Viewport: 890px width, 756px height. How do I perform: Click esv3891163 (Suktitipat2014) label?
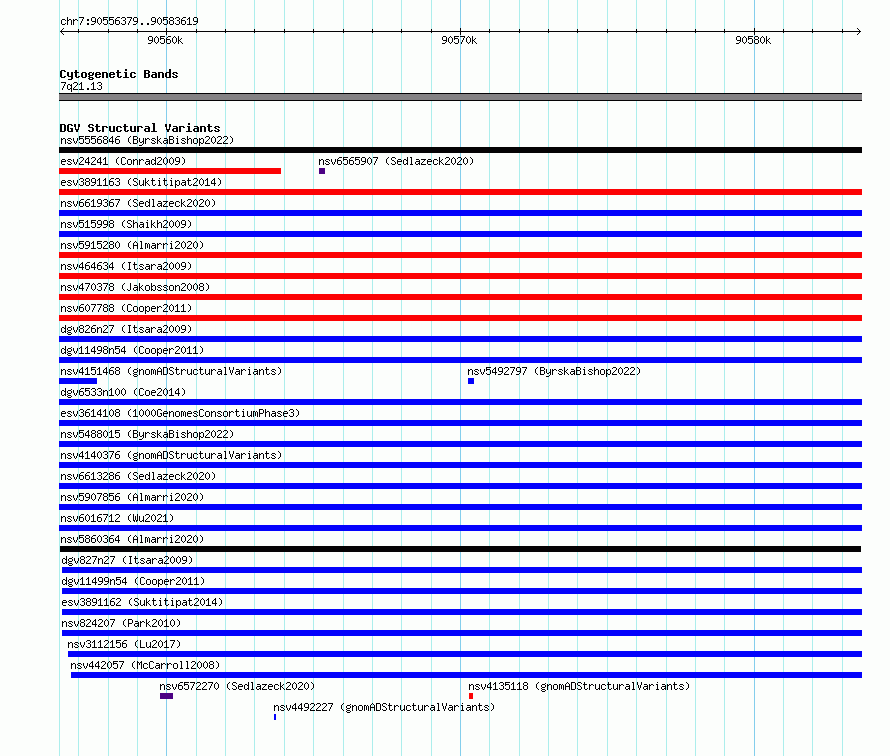coord(141,182)
